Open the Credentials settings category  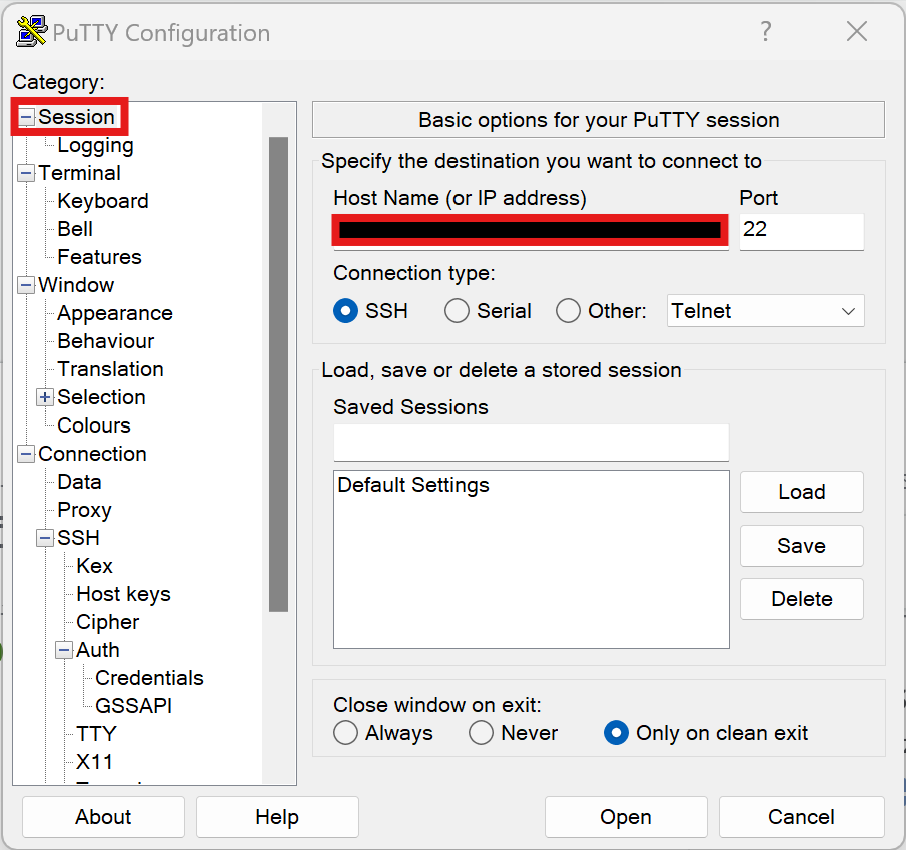[150, 678]
